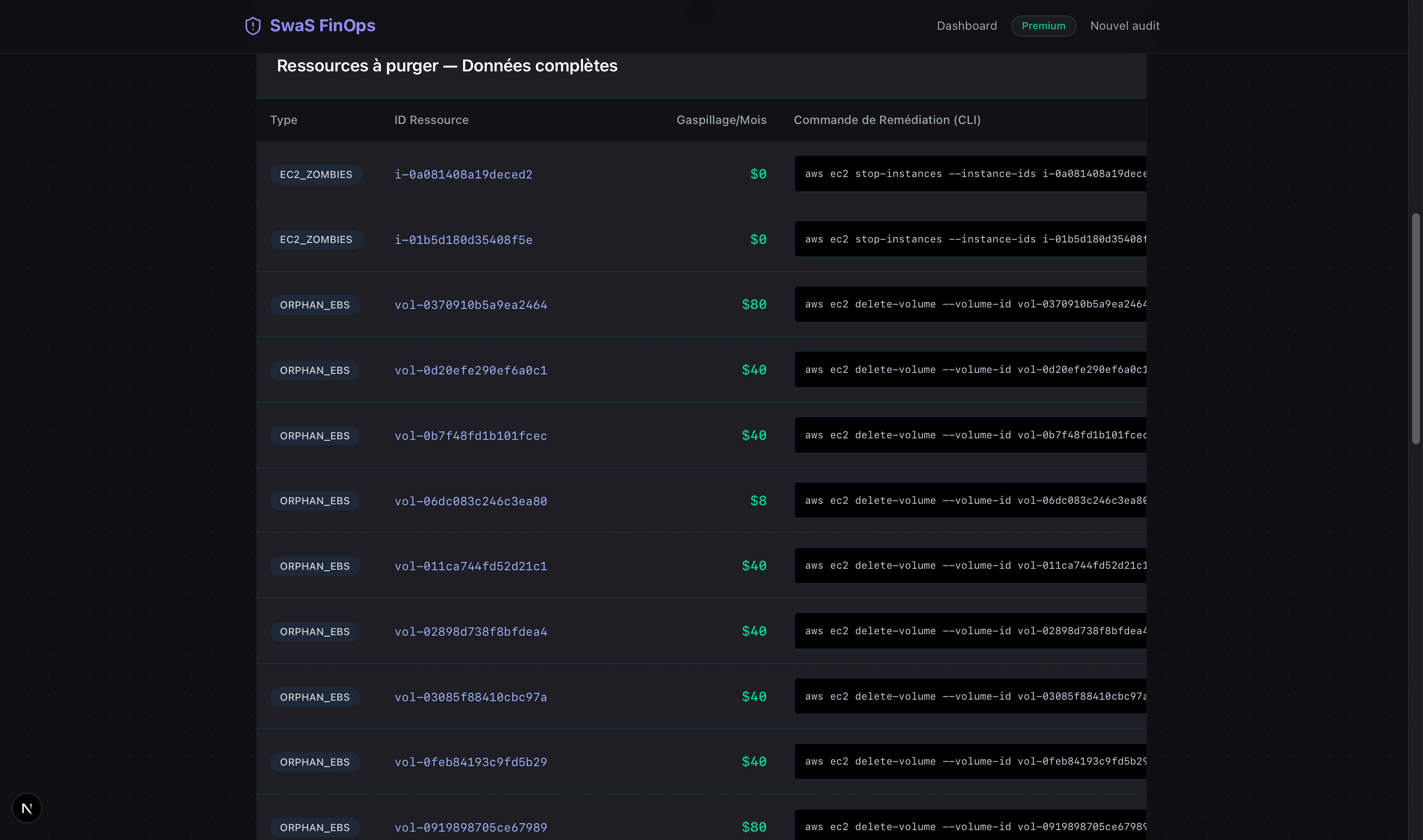The height and width of the screenshot is (840, 1423).
Task: Click the ORPHAN_EBS badge for vol-06dc083c246c3ea80
Action: tap(314, 500)
